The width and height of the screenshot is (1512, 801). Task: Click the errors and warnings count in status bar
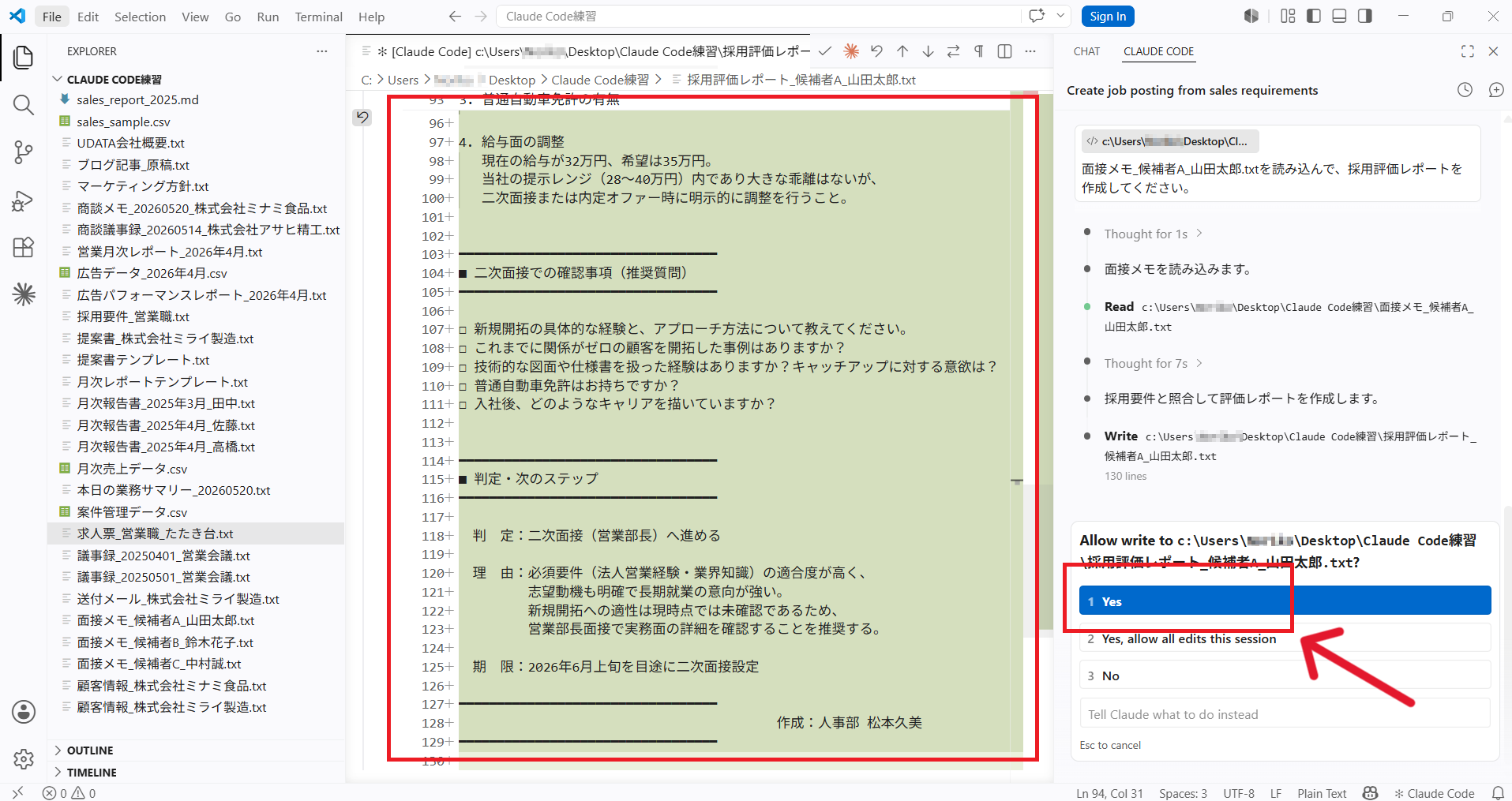(69, 793)
